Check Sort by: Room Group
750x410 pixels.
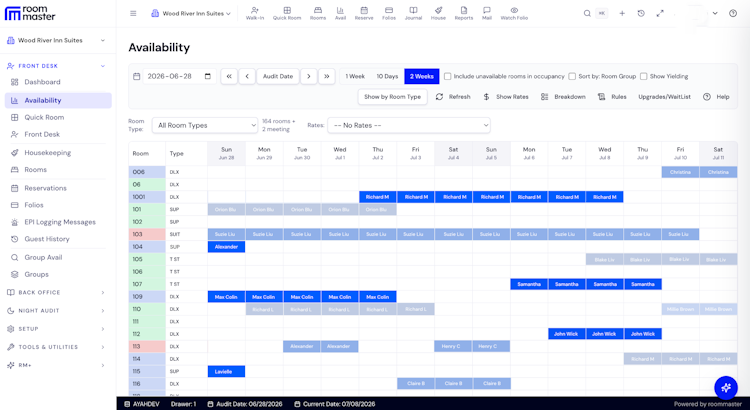point(572,77)
